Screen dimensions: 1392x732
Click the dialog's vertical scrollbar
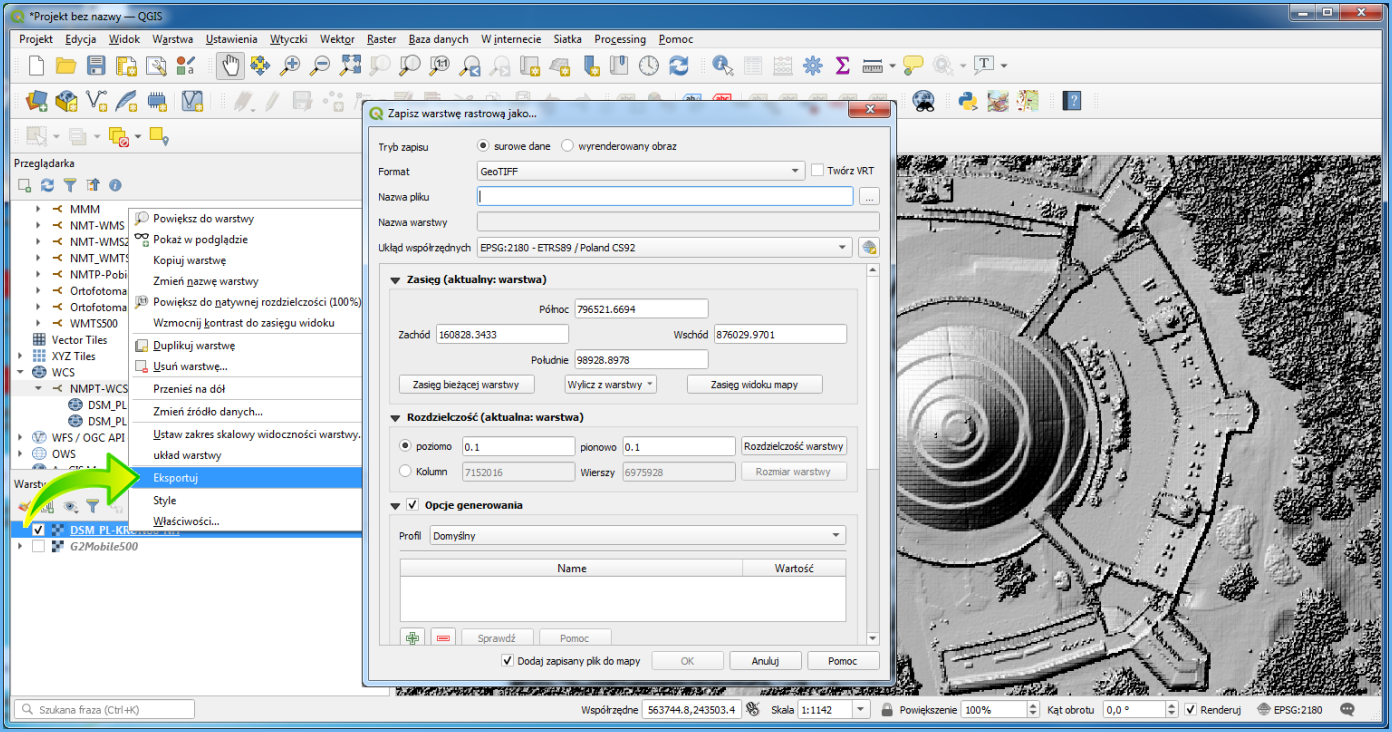pyautogui.click(x=872, y=455)
